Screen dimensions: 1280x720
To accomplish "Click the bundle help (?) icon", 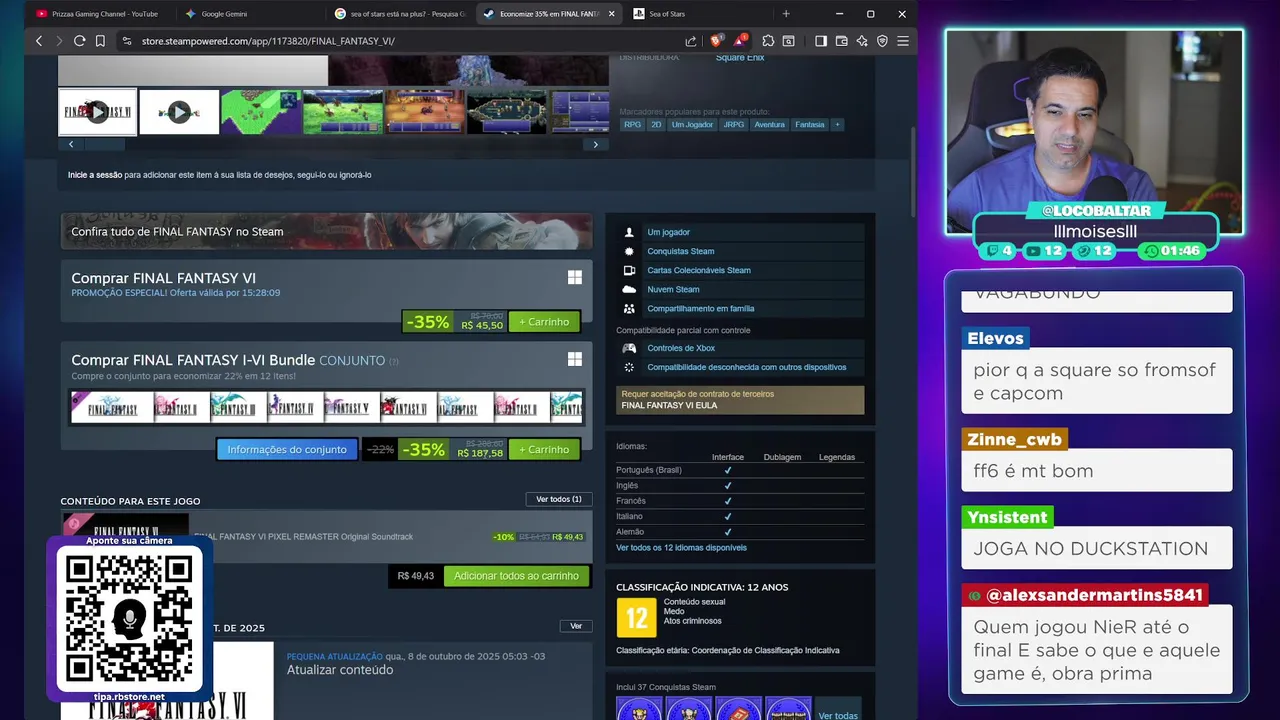I will [393, 362].
